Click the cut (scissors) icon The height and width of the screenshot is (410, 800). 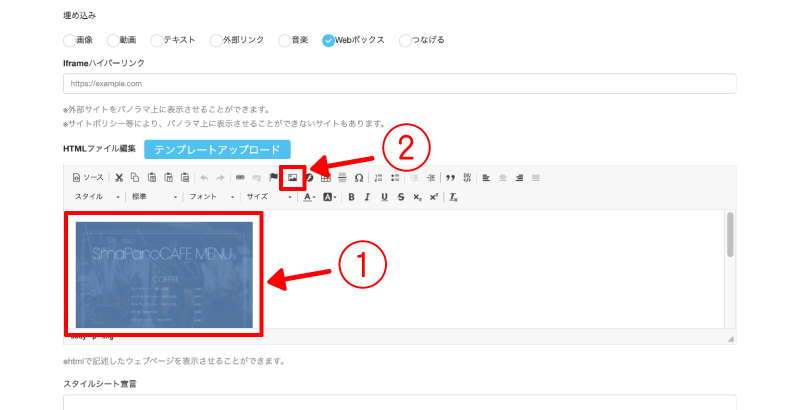[x=119, y=178]
